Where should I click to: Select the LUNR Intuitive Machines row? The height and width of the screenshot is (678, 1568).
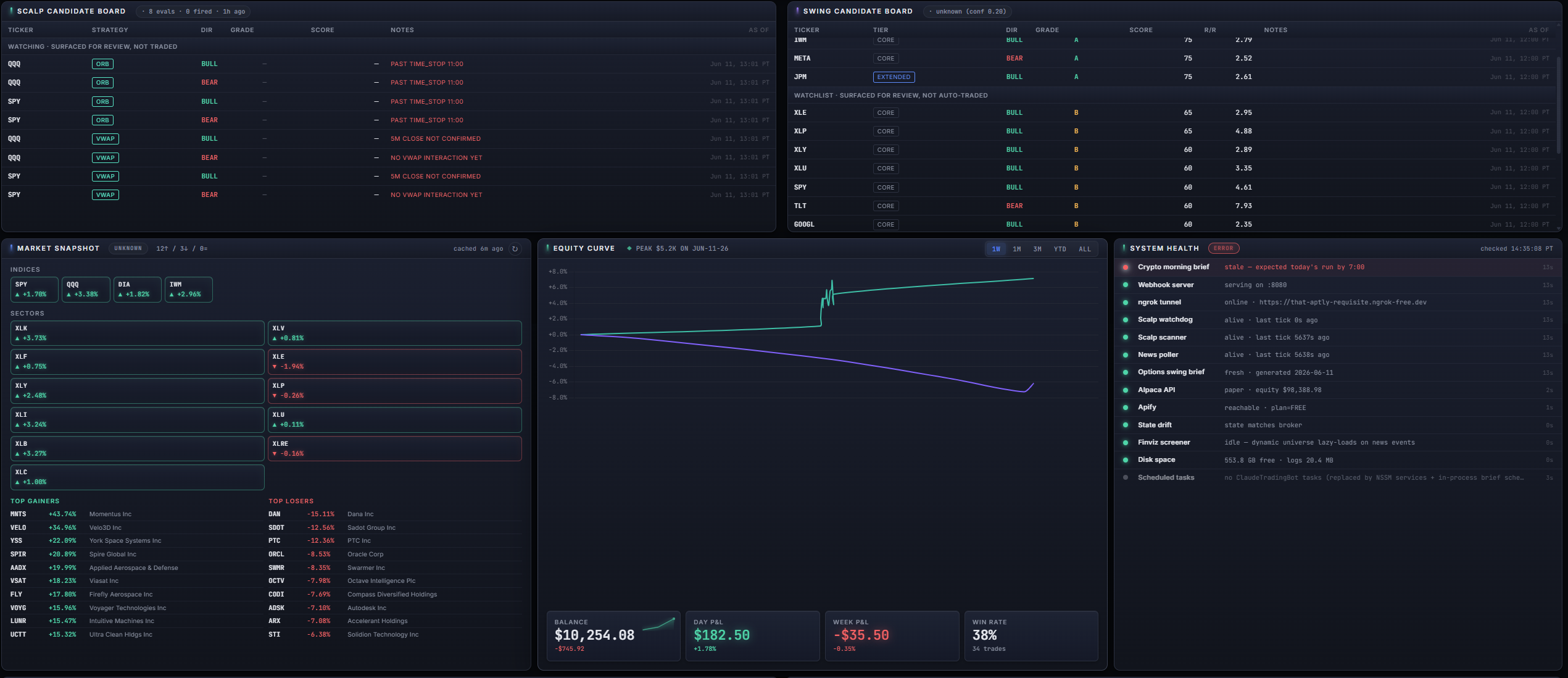coord(136,621)
